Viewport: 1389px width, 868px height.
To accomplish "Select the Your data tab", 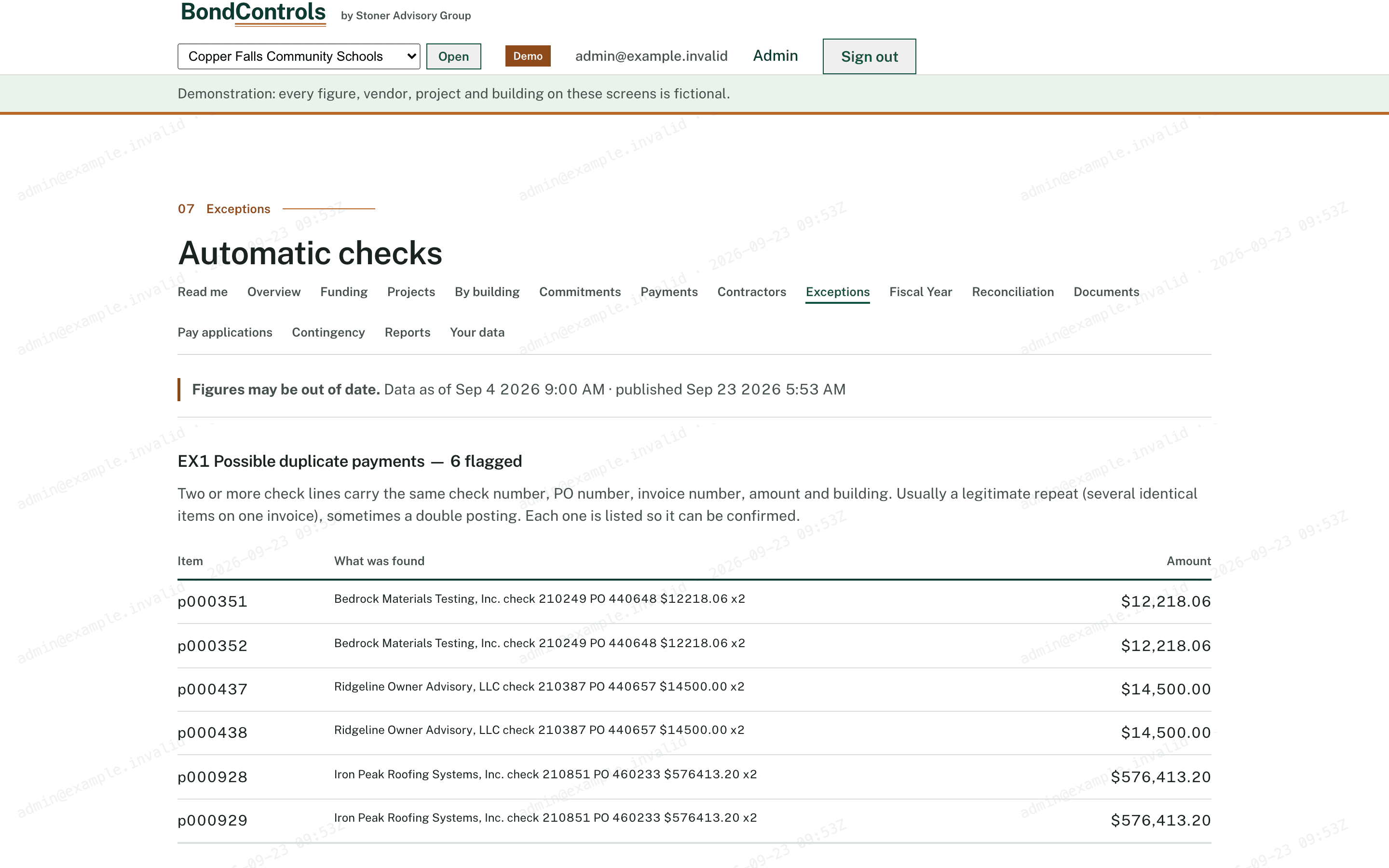I will point(477,332).
